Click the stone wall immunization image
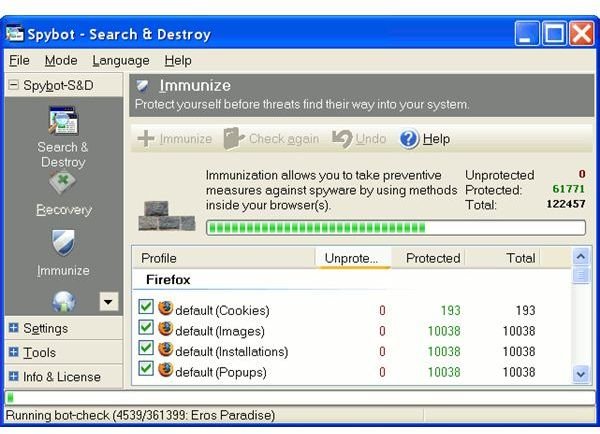The height and width of the screenshot is (434, 600). click(x=167, y=216)
